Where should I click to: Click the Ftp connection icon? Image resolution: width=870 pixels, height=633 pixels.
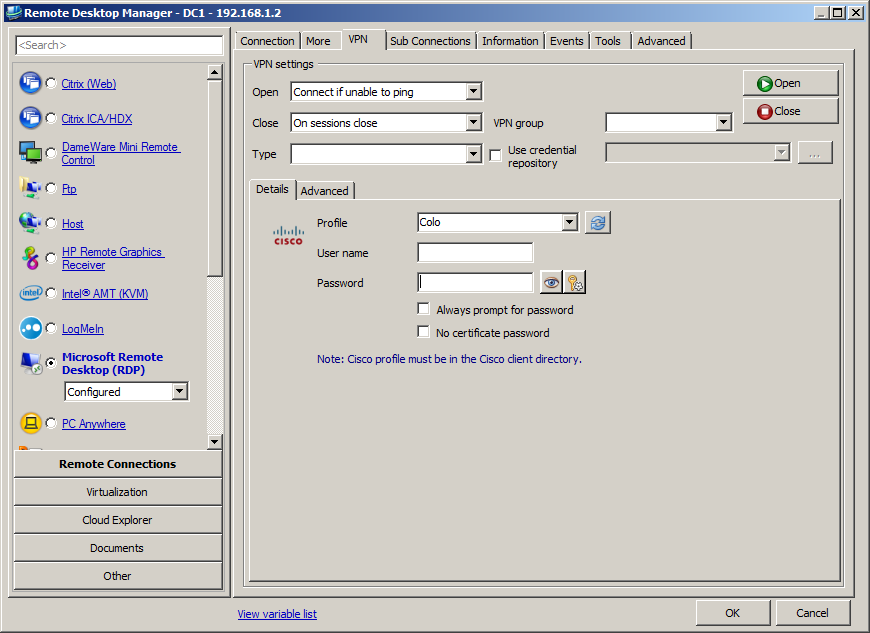click(30, 188)
